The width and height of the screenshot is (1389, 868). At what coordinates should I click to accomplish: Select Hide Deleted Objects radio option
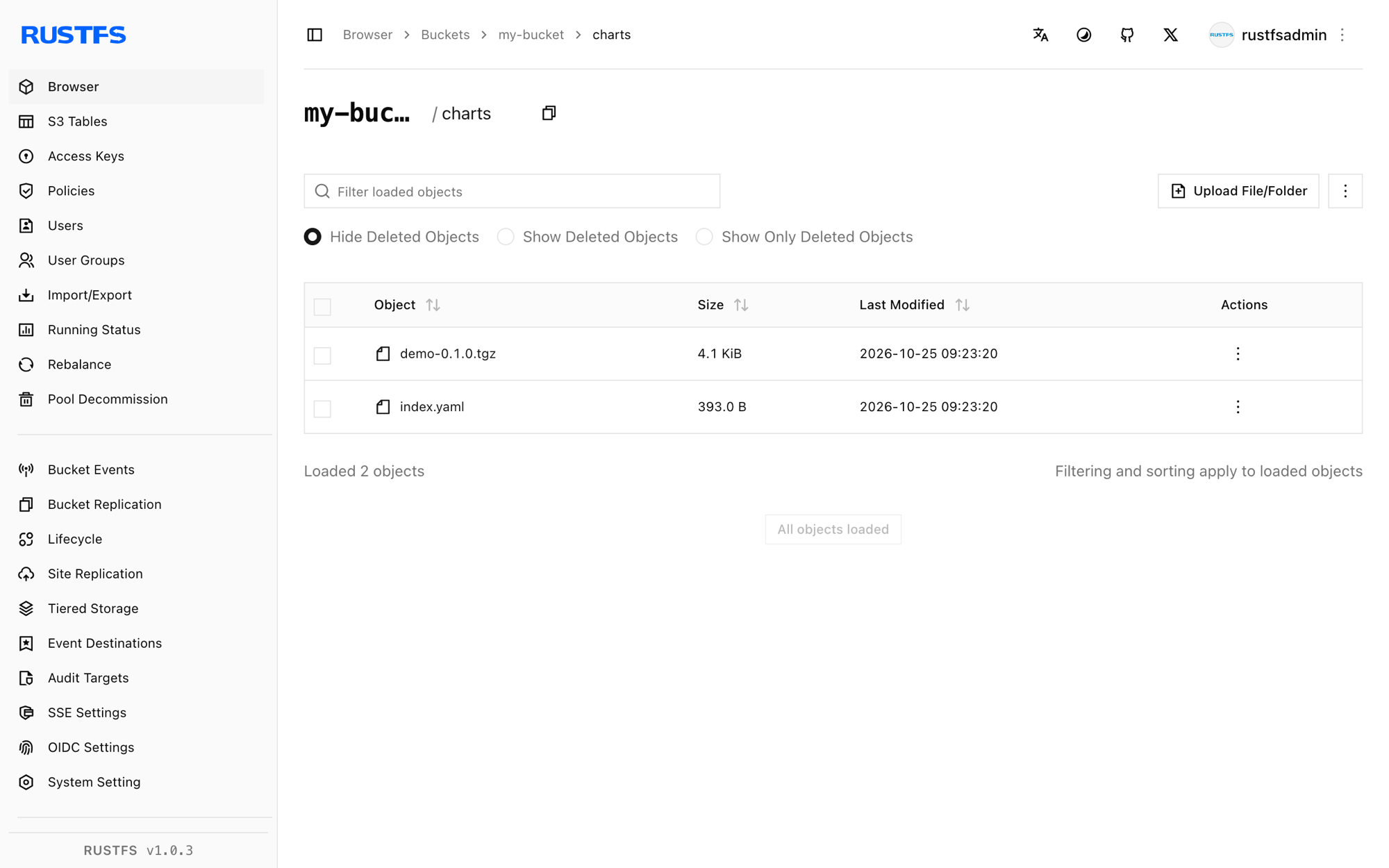[x=313, y=237]
